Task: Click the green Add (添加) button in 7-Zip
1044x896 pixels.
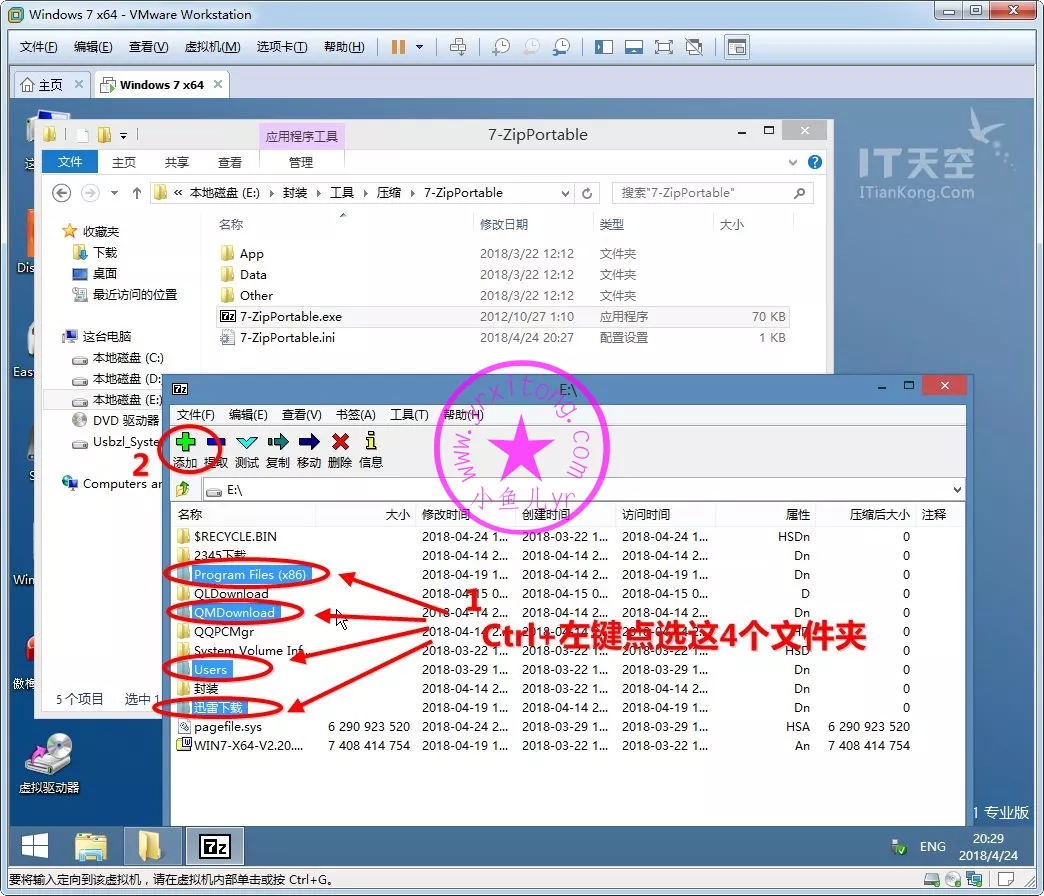Action: [185, 443]
